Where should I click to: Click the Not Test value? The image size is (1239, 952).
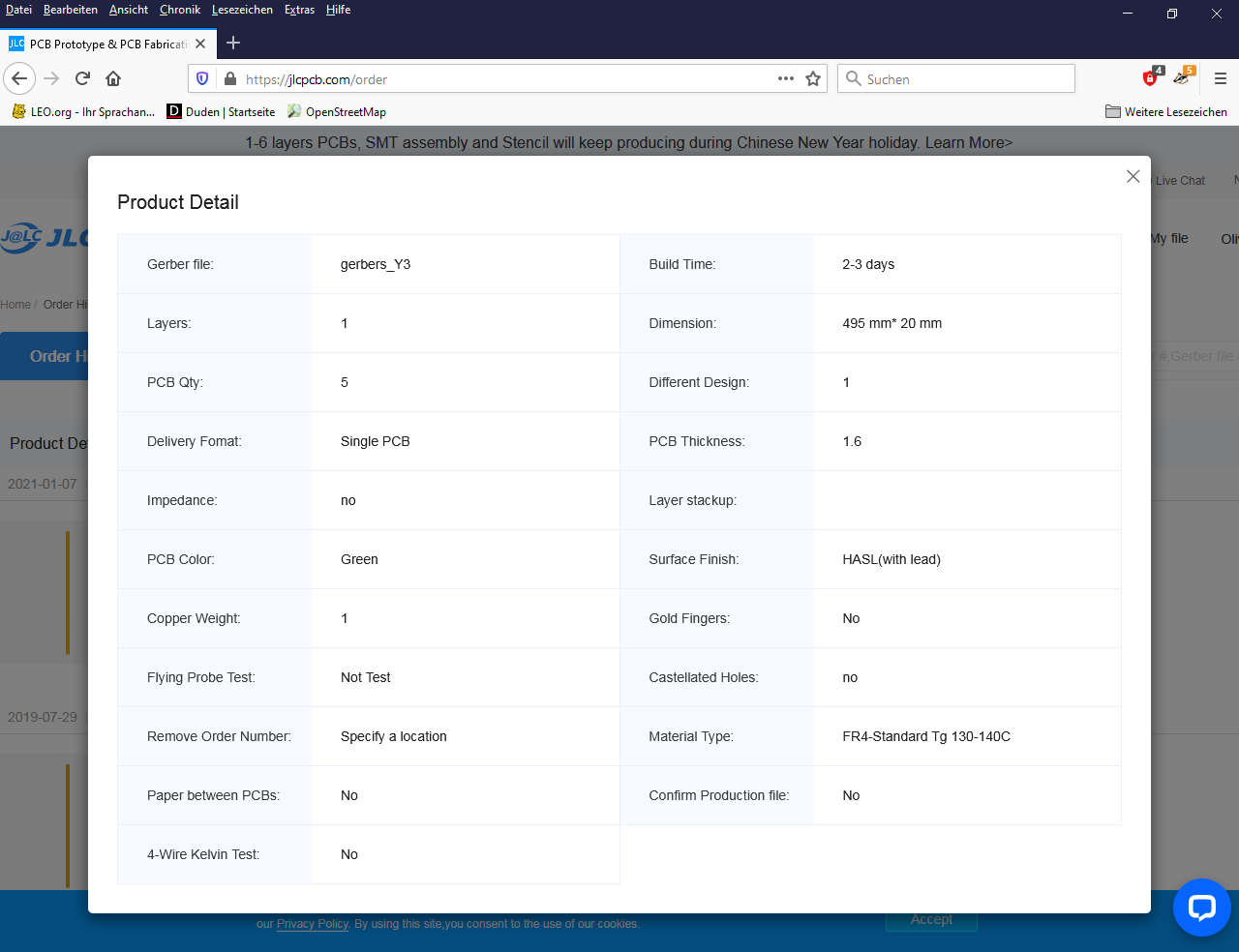coord(366,677)
